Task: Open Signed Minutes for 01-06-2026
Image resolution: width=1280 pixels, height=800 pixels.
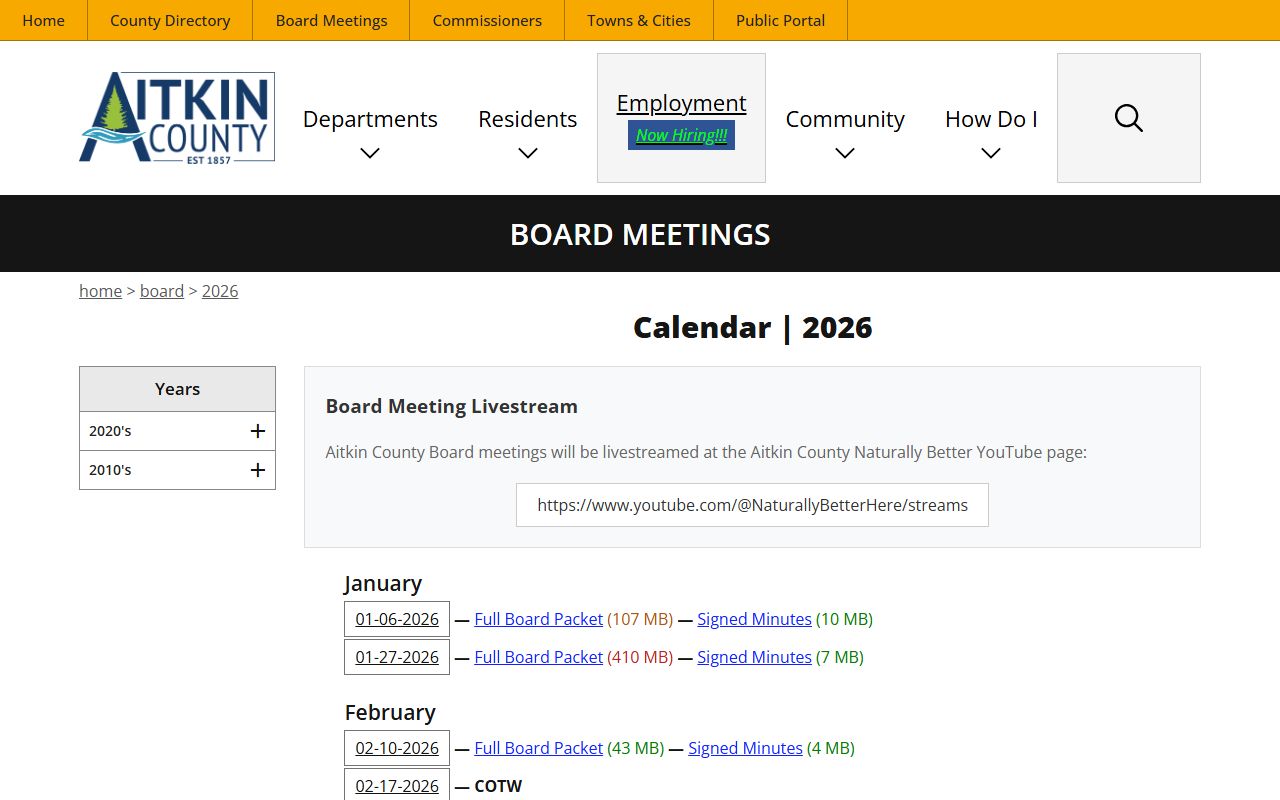Action: point(754,619)
